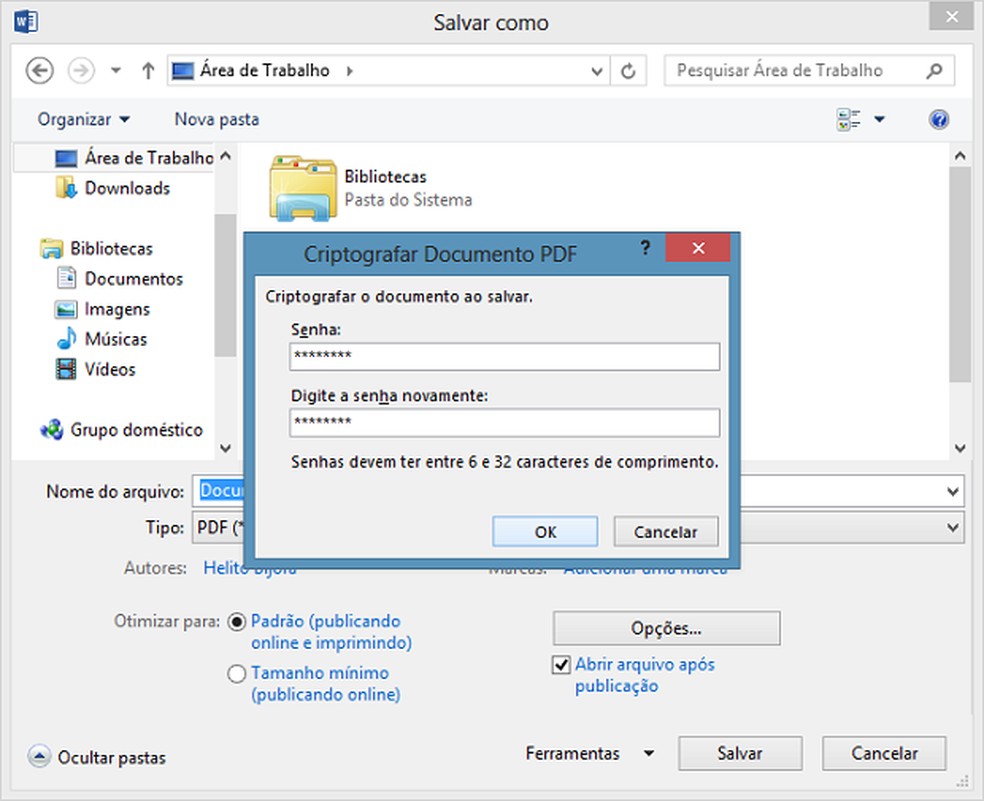The width and height of the screenshot is (984, 801).
Task: Click the Digite a senha novamente field
Action: (x=505, y=422)
